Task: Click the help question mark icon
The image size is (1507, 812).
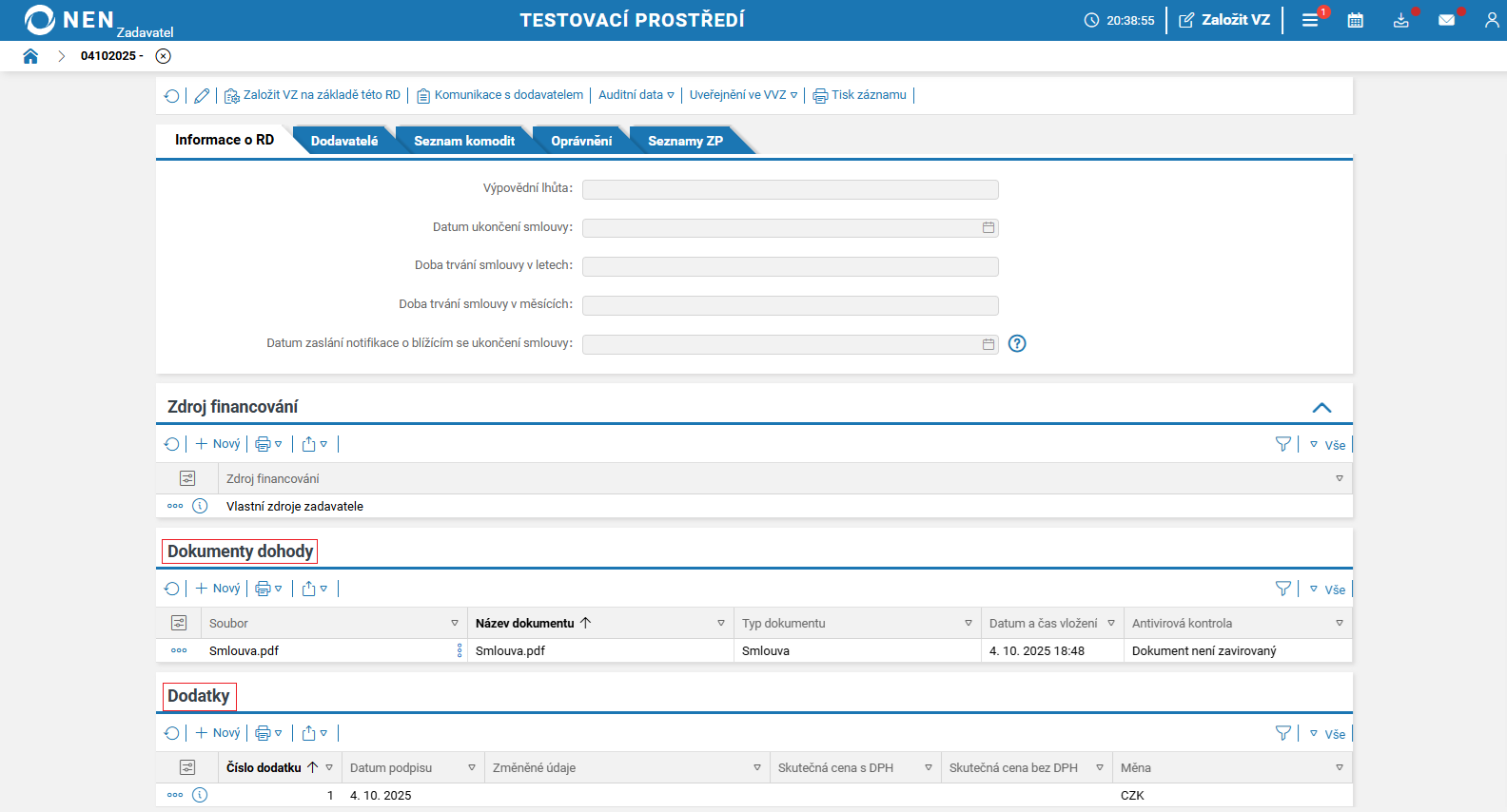Action: (1017, 343)
